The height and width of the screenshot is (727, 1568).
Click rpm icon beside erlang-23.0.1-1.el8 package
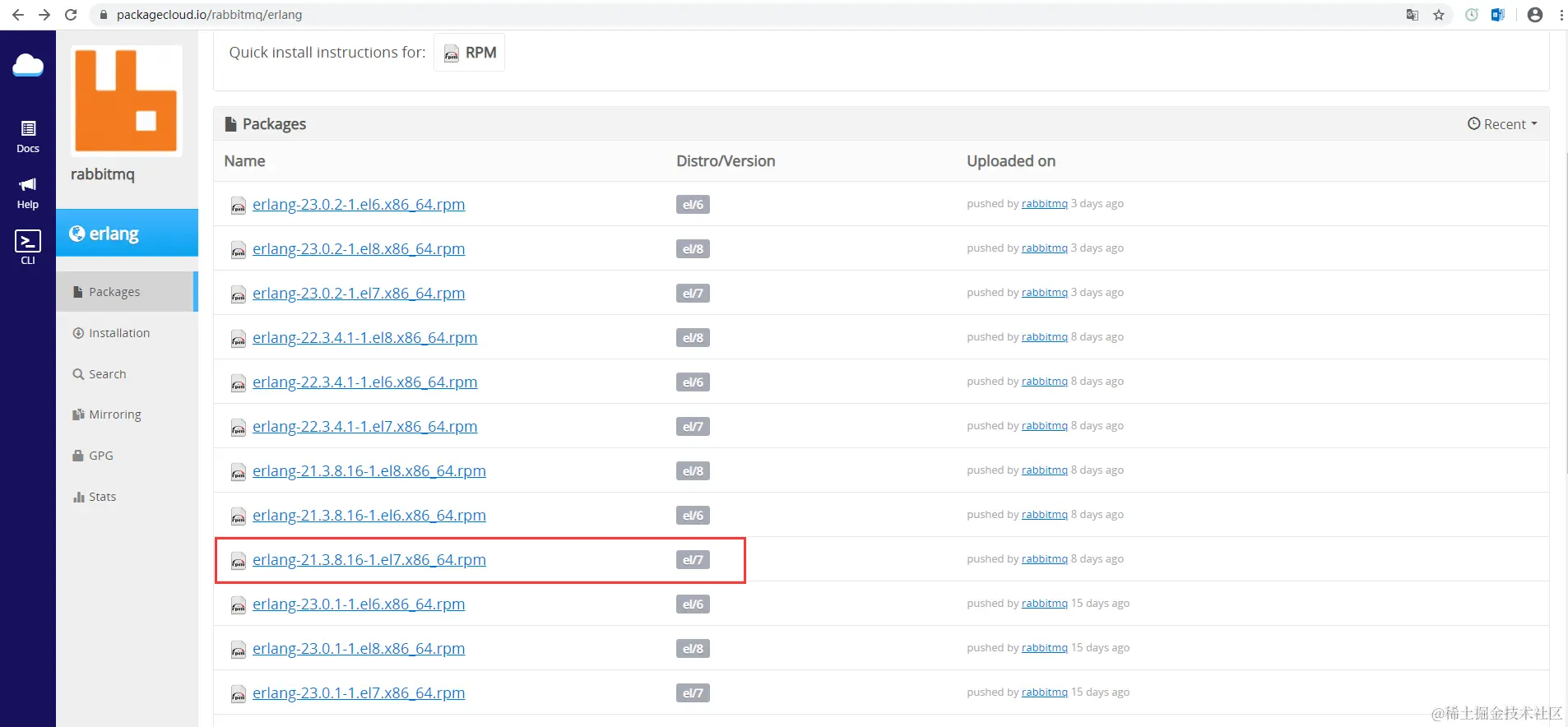pos(239,650)
